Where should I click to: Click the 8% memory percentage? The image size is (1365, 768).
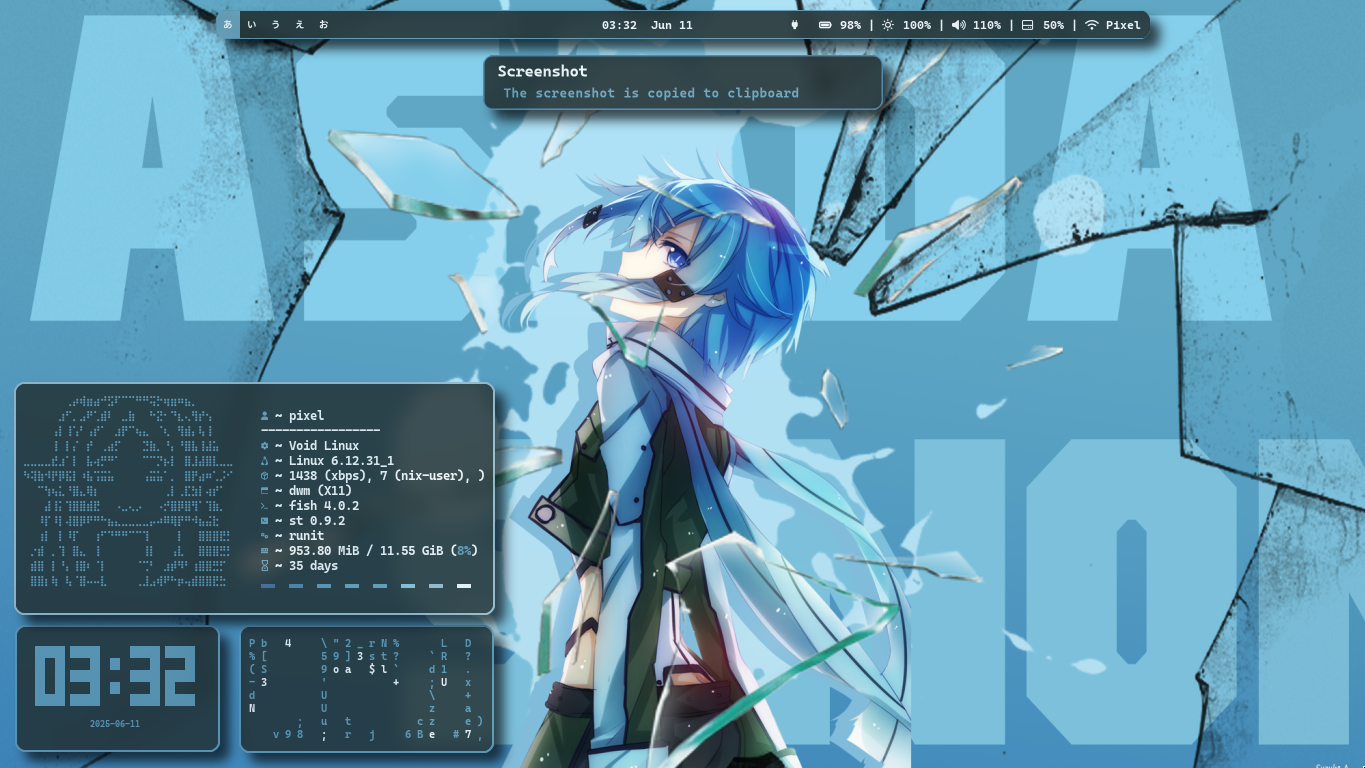[x=465, y=551]
